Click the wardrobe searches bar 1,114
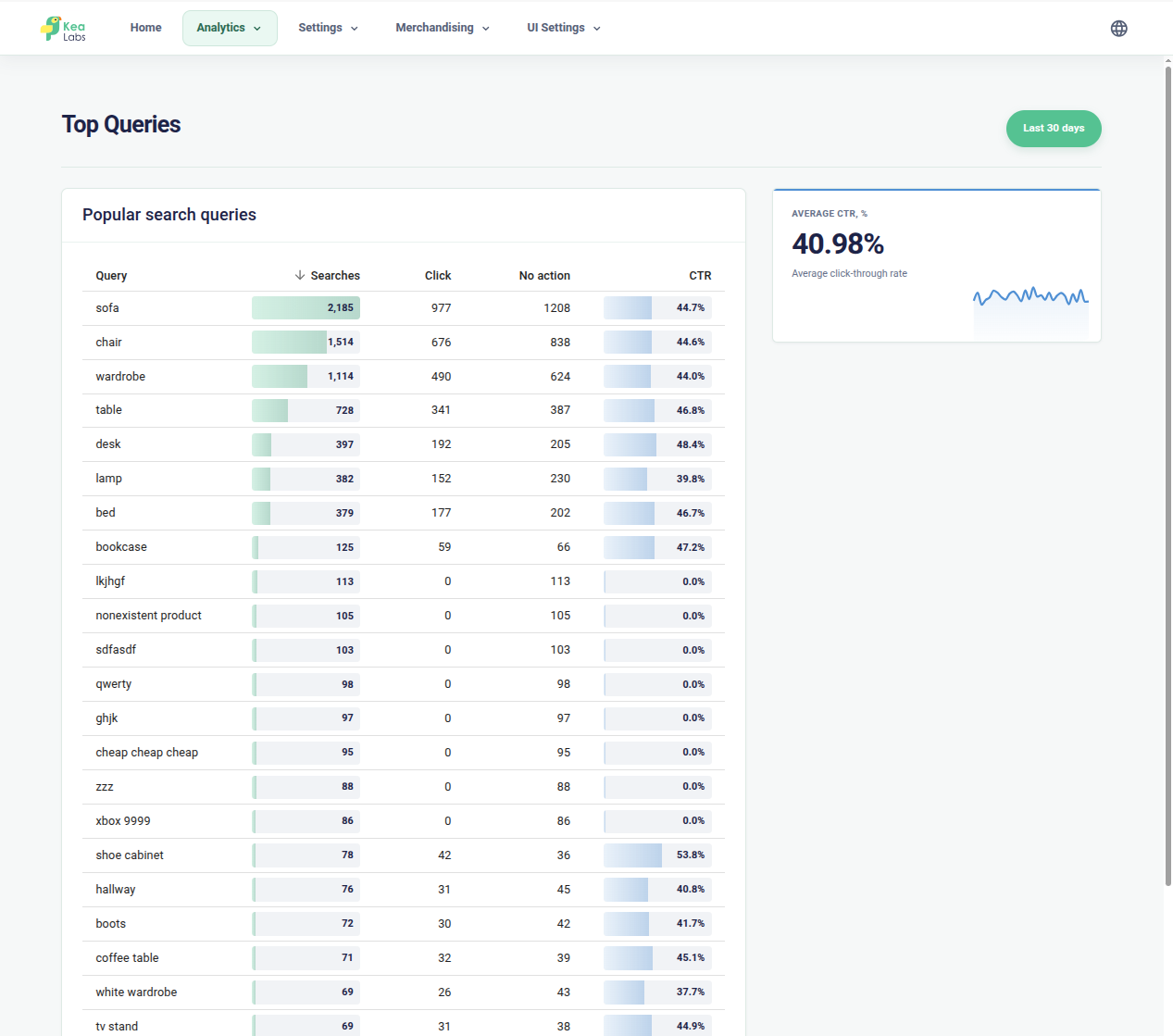The image size is (1173, 1036). 306,376
